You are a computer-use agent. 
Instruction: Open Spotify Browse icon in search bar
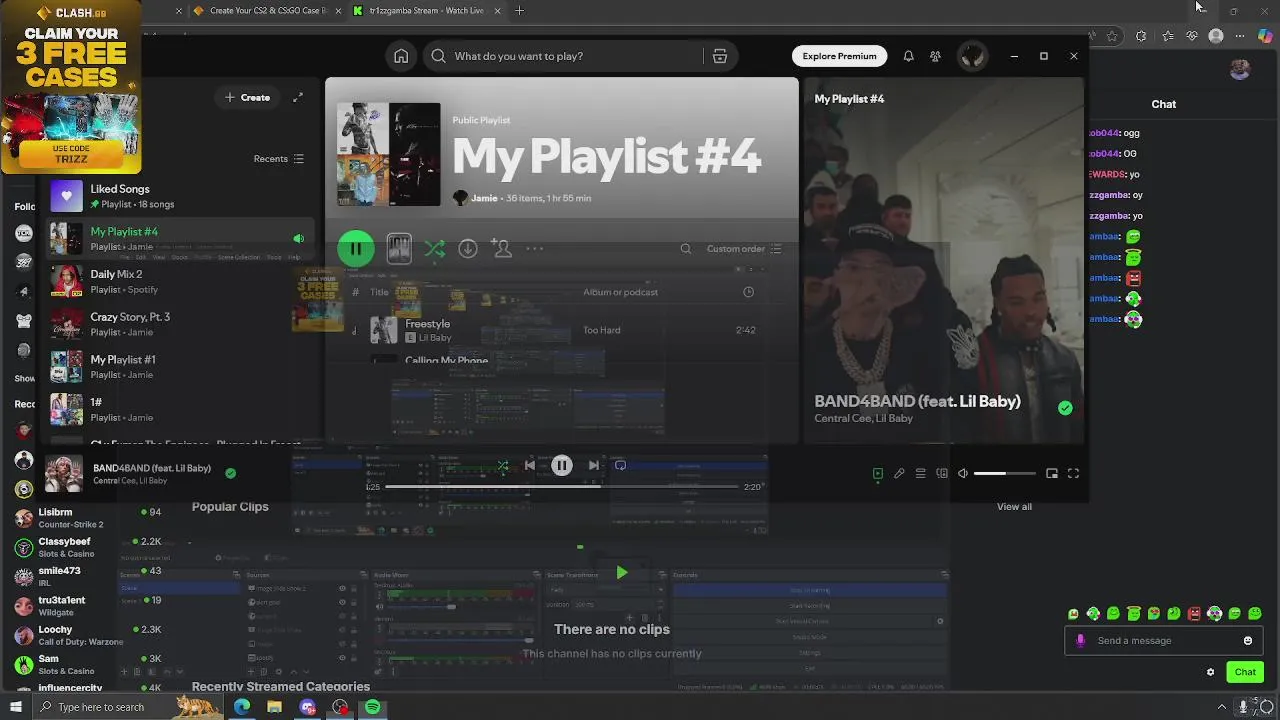(x=720, y=56)
